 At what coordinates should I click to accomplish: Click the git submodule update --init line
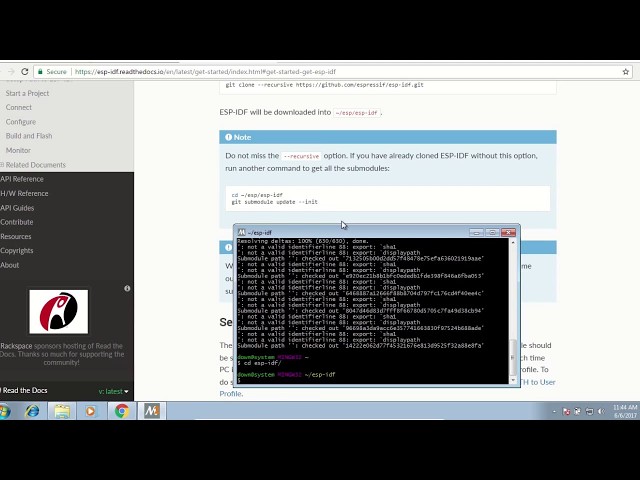point(274,202)
